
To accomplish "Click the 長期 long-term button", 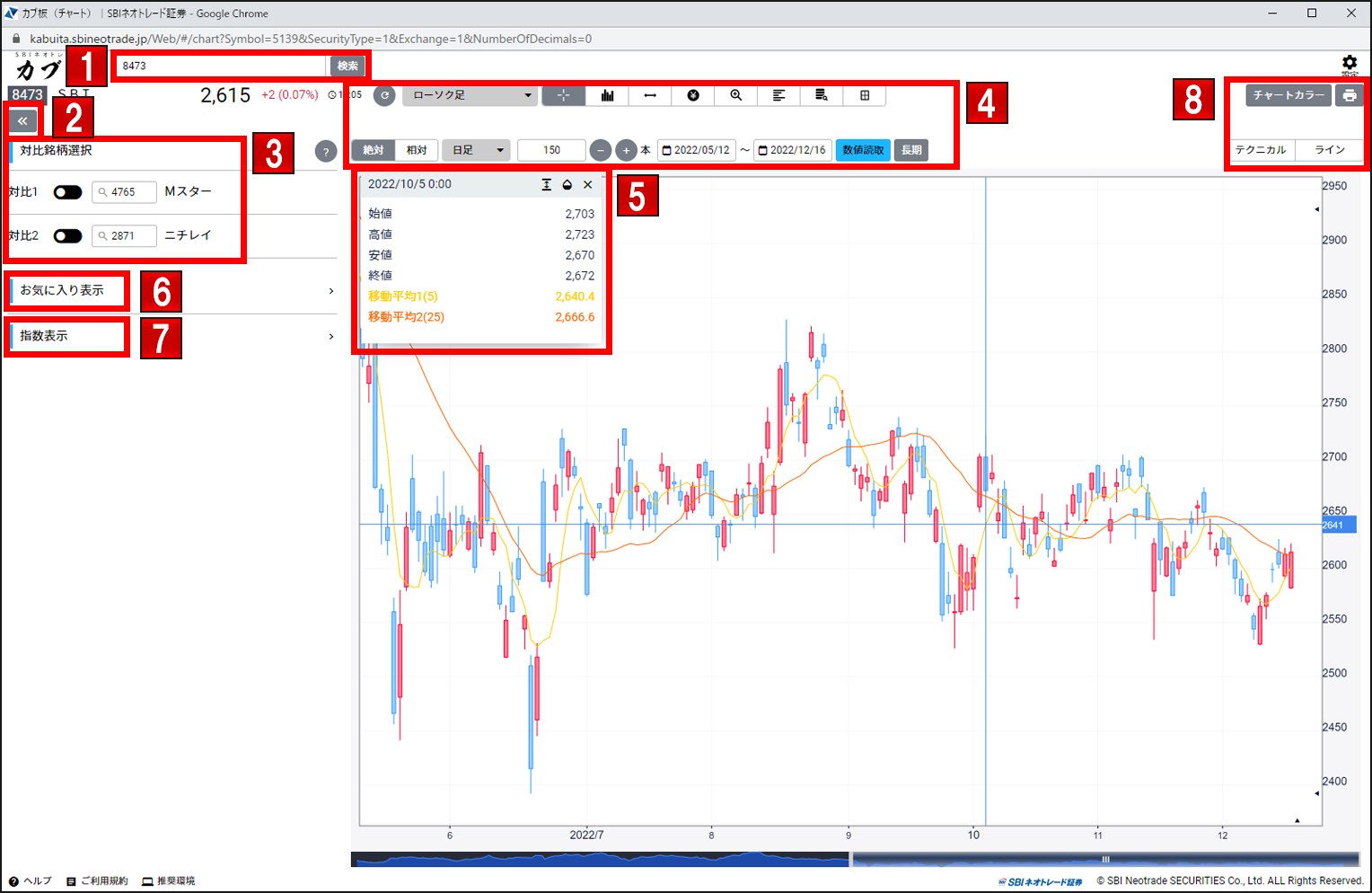I will [x=911, y=150].
